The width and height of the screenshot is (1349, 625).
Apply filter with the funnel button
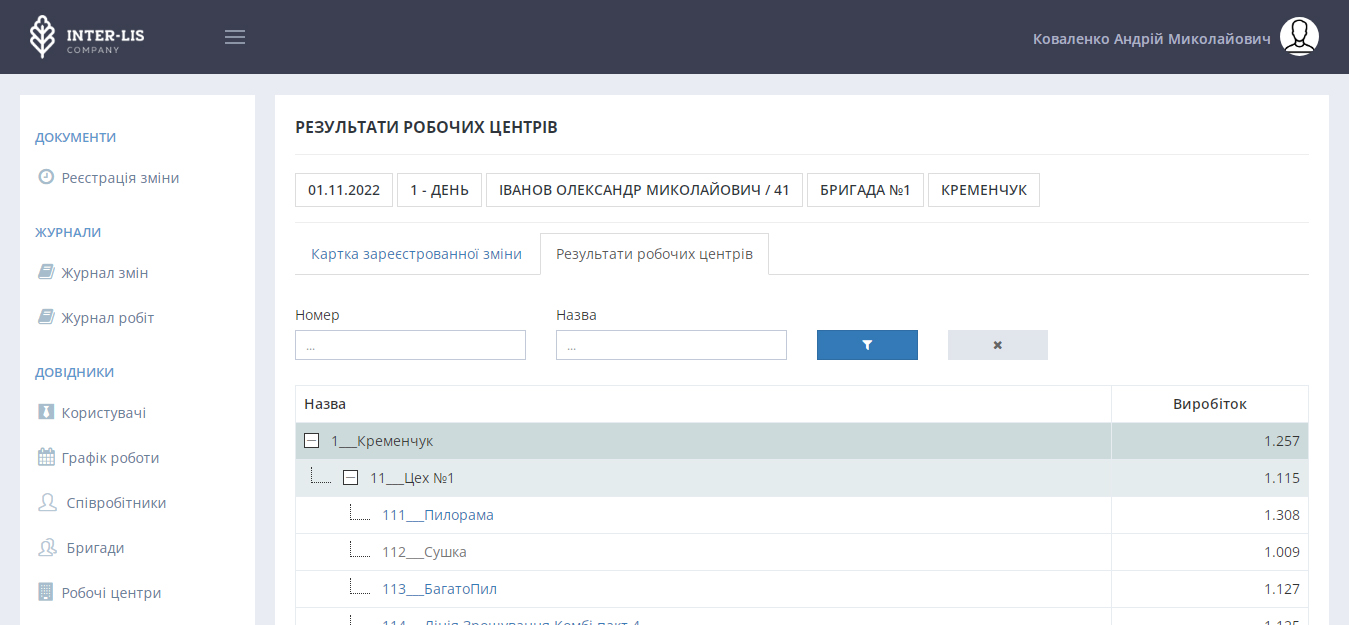tap(867, 345)
